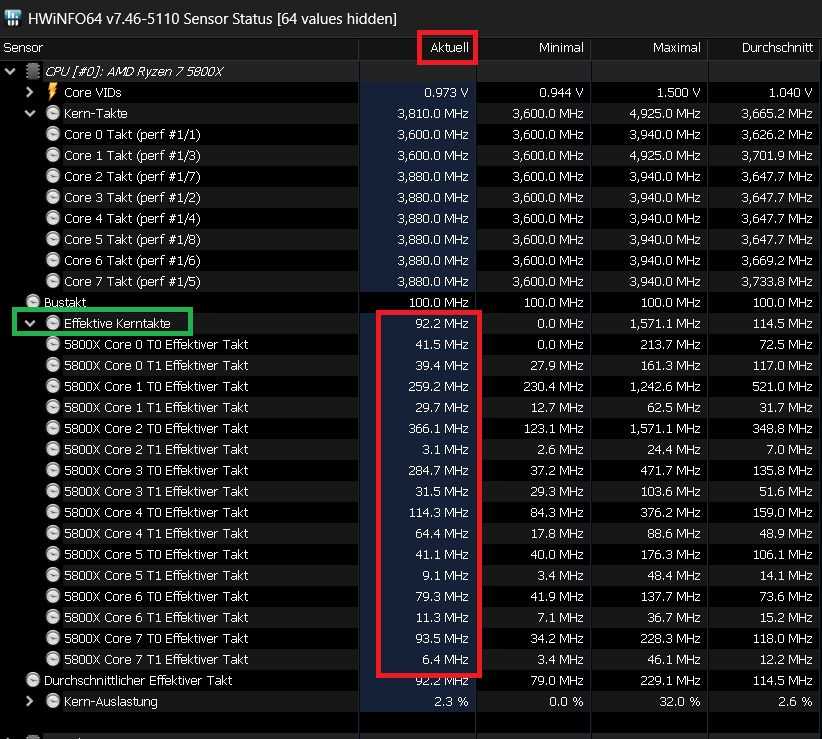Click the icon of Core 3 T1 Effektiver Takt

pyautogui.click(x=53, y=491)
